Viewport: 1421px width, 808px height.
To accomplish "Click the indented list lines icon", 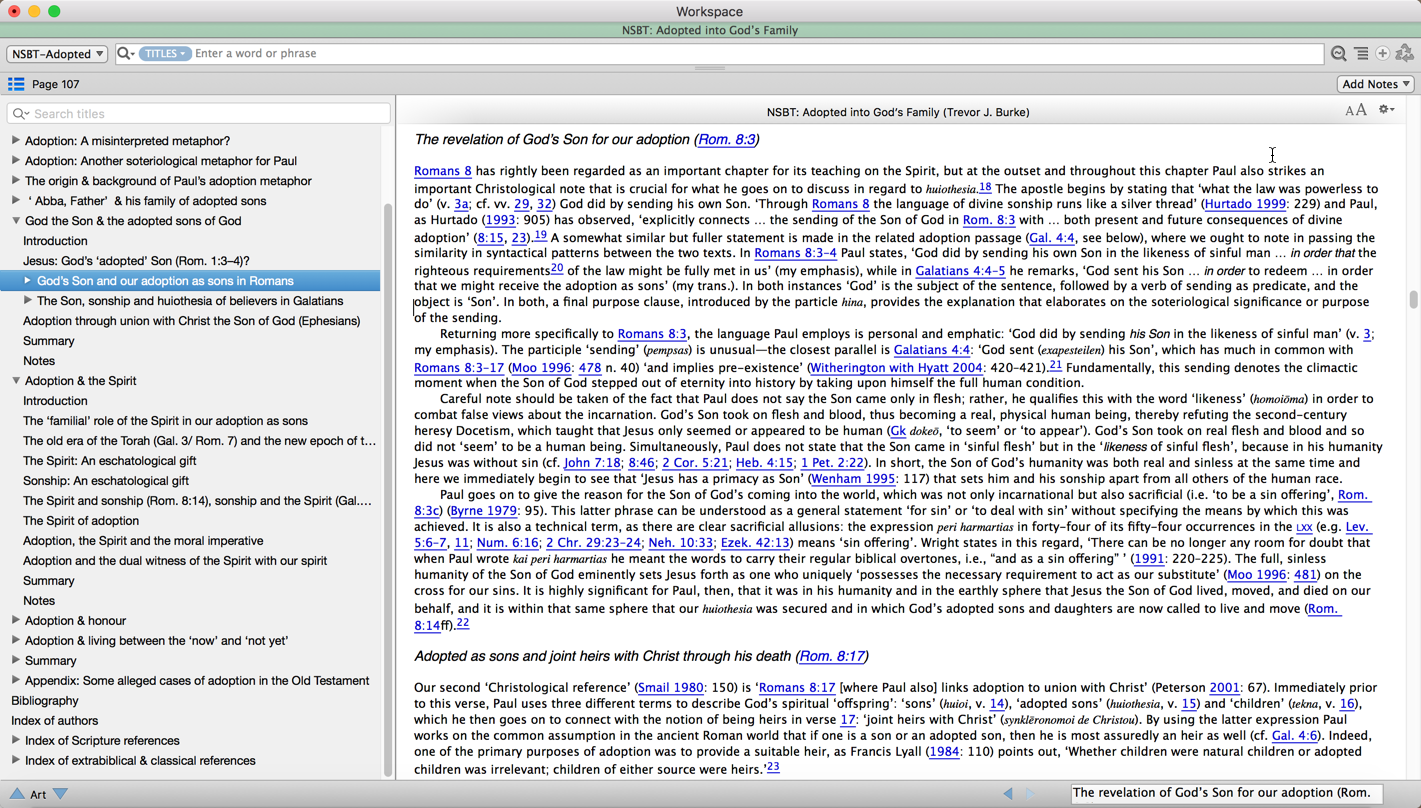I will click(x=1361, y=54).
